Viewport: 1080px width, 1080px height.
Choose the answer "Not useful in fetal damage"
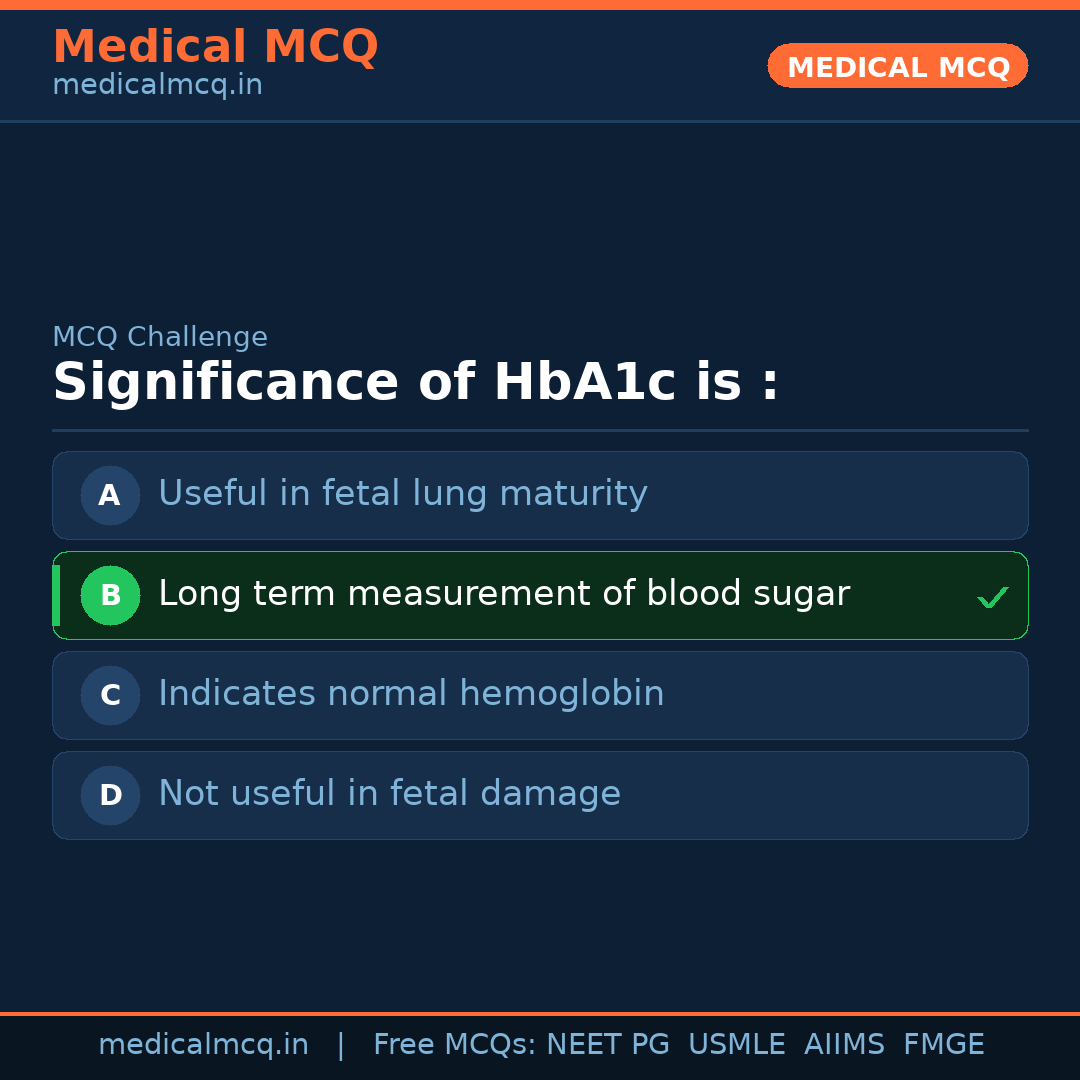click(x=389, y=794)
